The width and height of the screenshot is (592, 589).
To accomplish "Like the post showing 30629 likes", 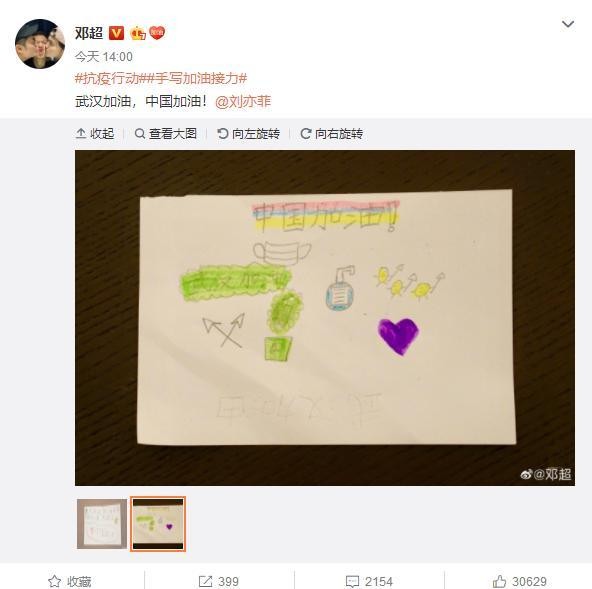I will [520, 581].
